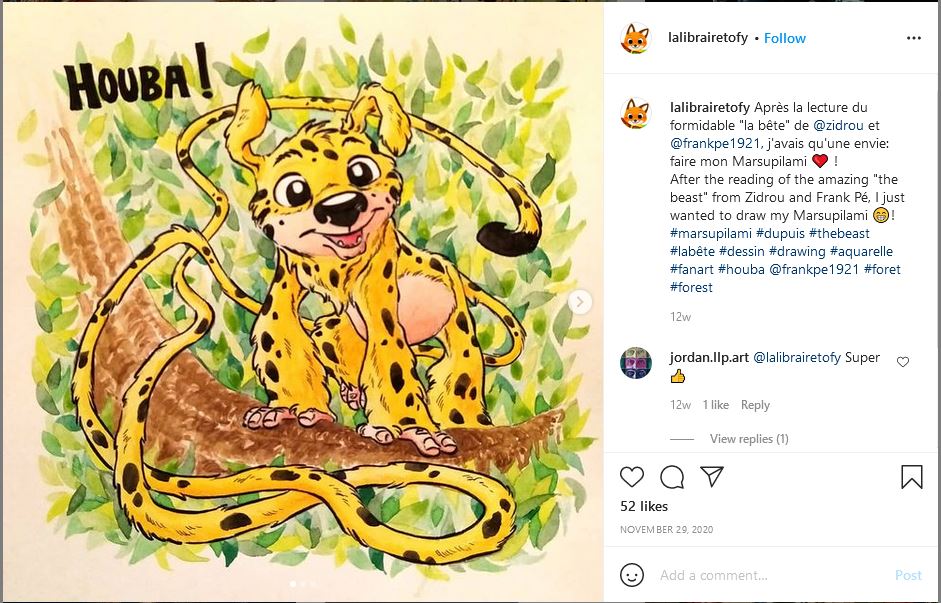Go to next image with arrow

578,301
